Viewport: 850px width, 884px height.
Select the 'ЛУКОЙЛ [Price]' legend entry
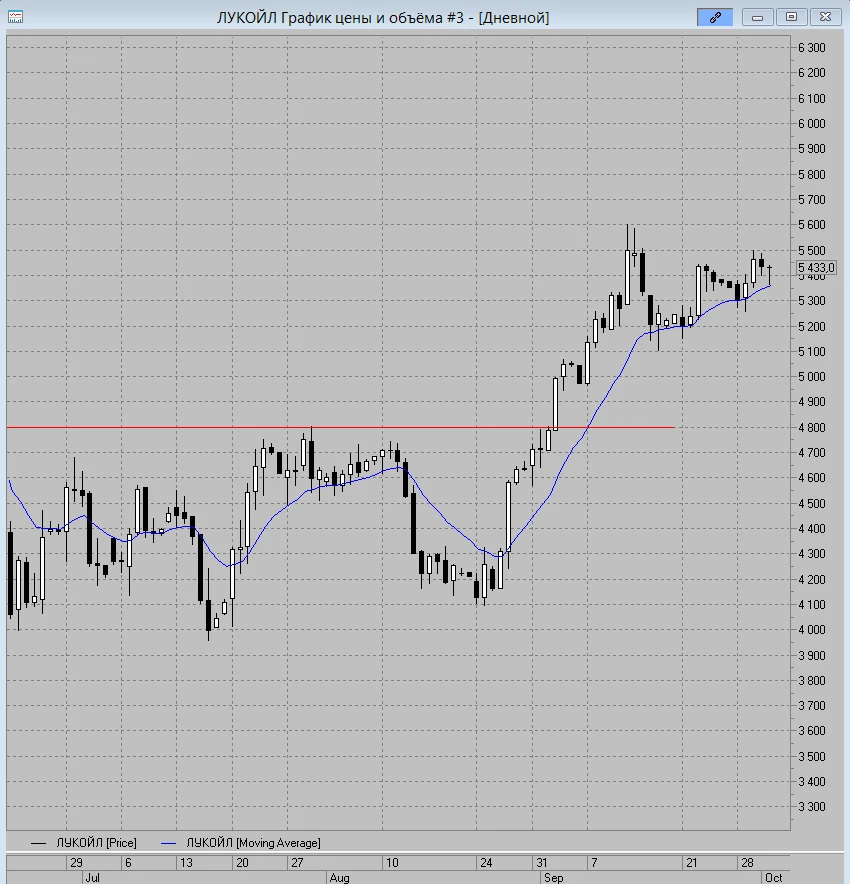96,843
